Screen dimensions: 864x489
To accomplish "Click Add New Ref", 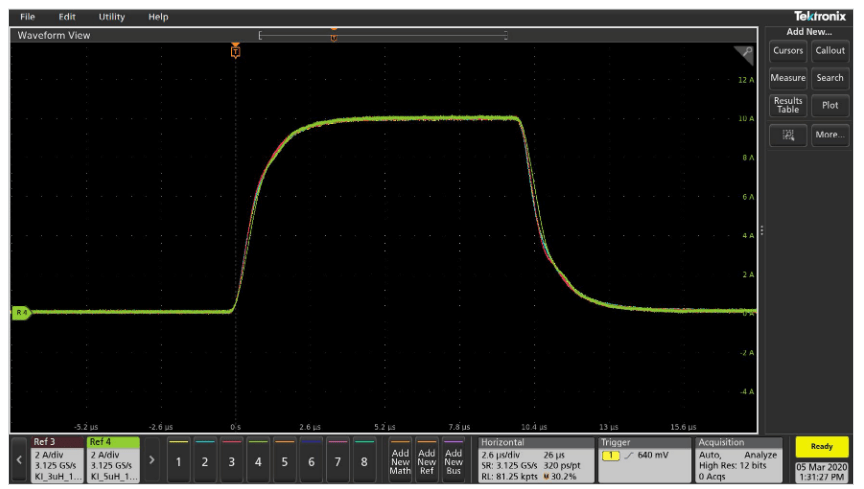I will click(x=426, y=460).
